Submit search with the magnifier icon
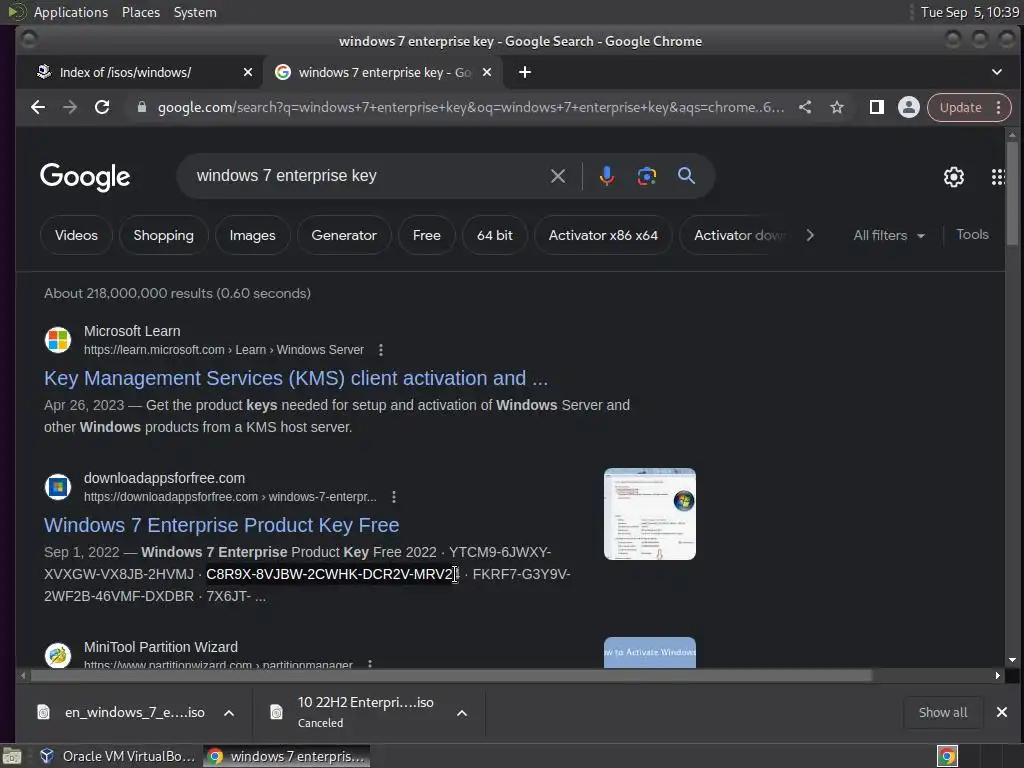1024x768 pixels. (686, 176)
